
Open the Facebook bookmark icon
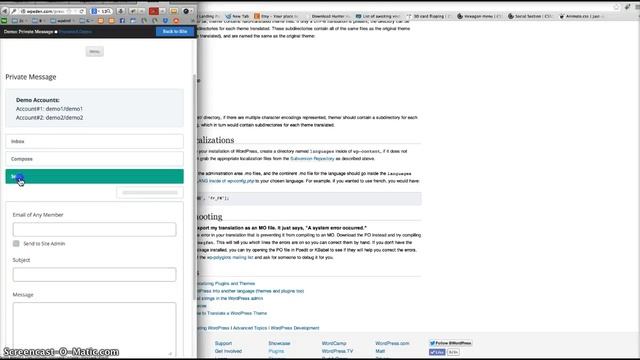point(122,20)
